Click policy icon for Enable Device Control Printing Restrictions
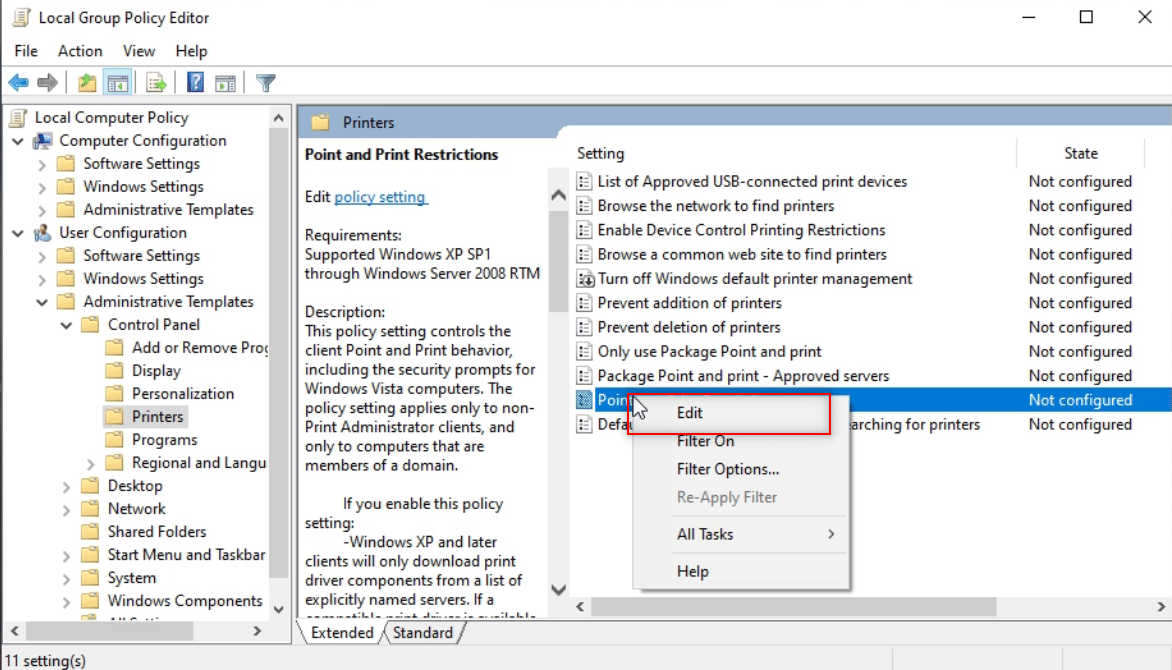 [585, 230]
